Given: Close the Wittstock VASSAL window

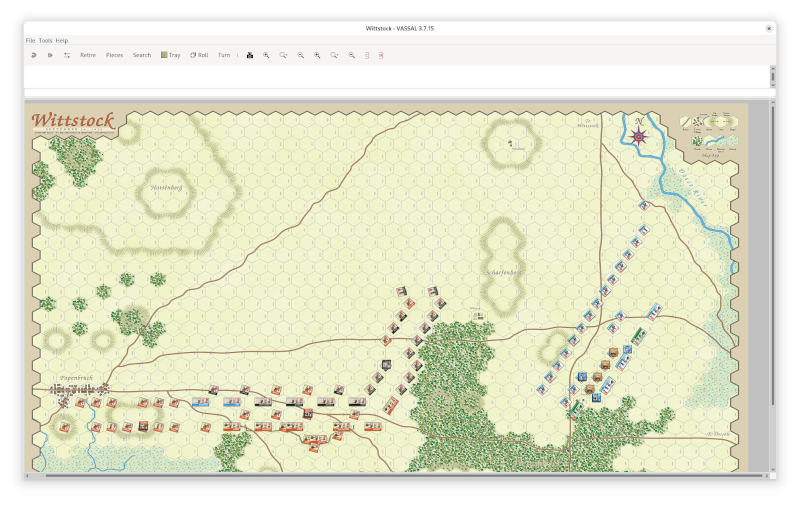Looking at the screenshot, I should (x=769, y=29).
